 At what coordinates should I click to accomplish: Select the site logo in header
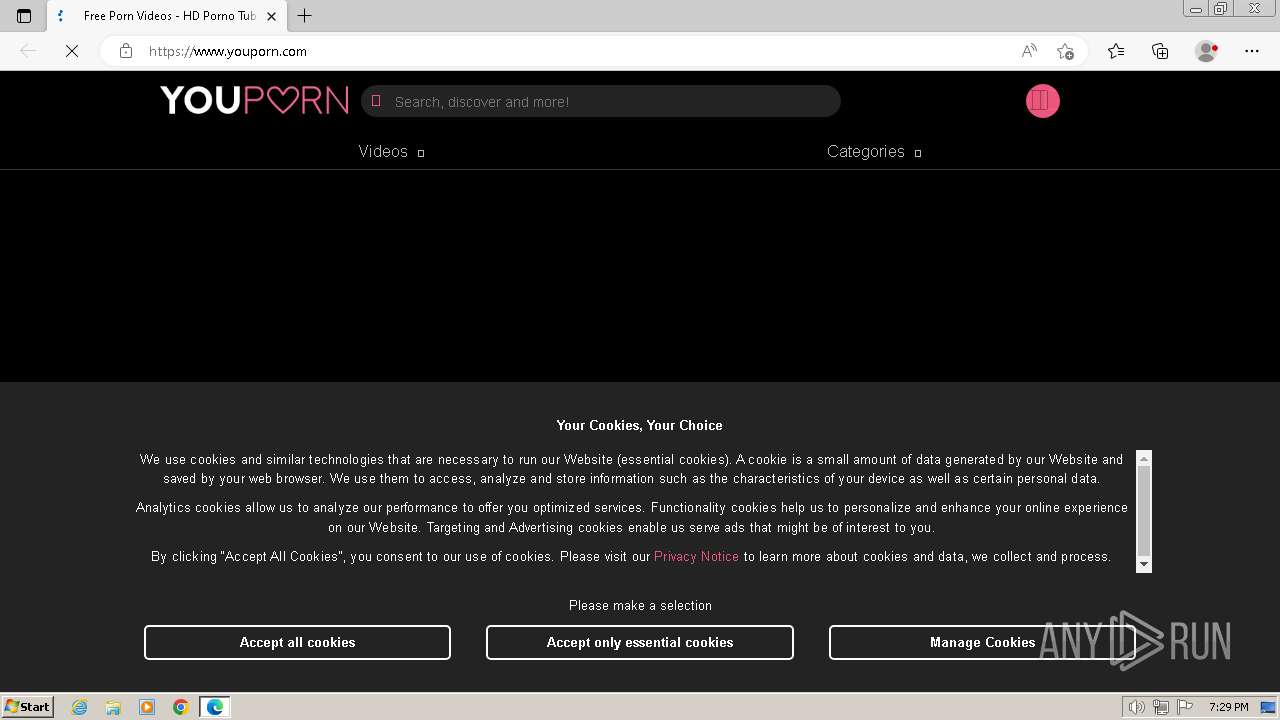[254, 100]
